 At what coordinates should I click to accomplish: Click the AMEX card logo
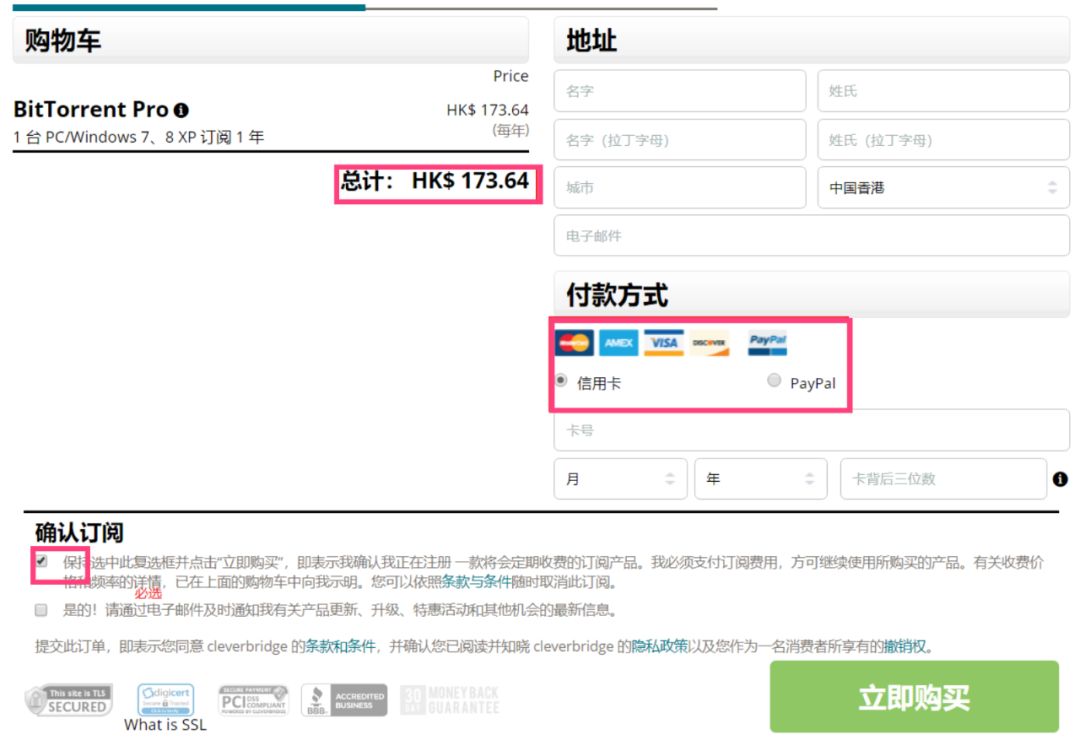click(x=619, y=342)
